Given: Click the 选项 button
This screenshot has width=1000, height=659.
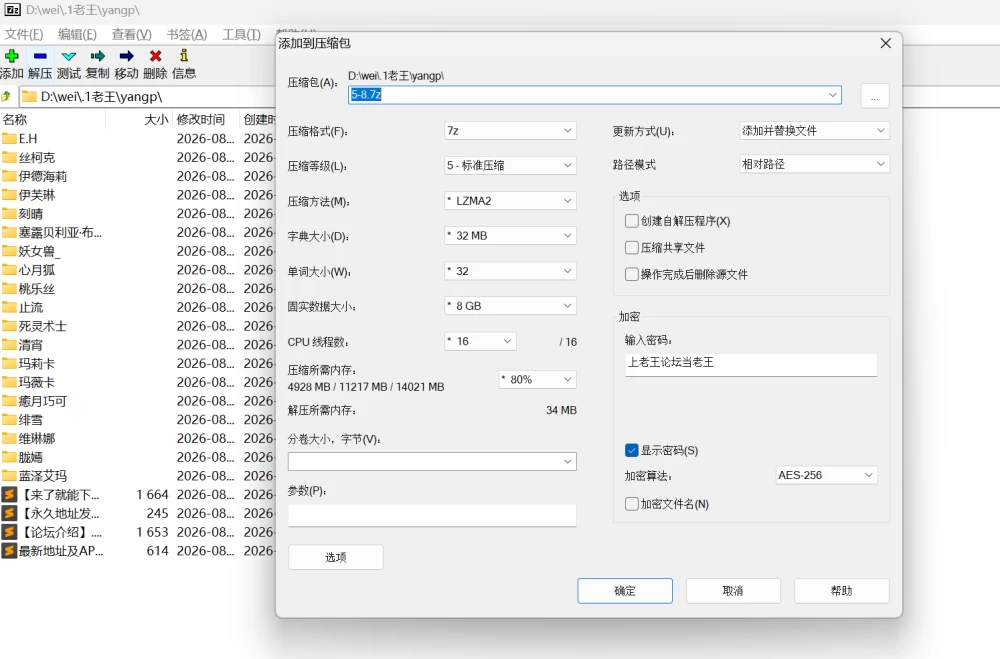Looking at the screenshot, I should (x=335, y=557).
